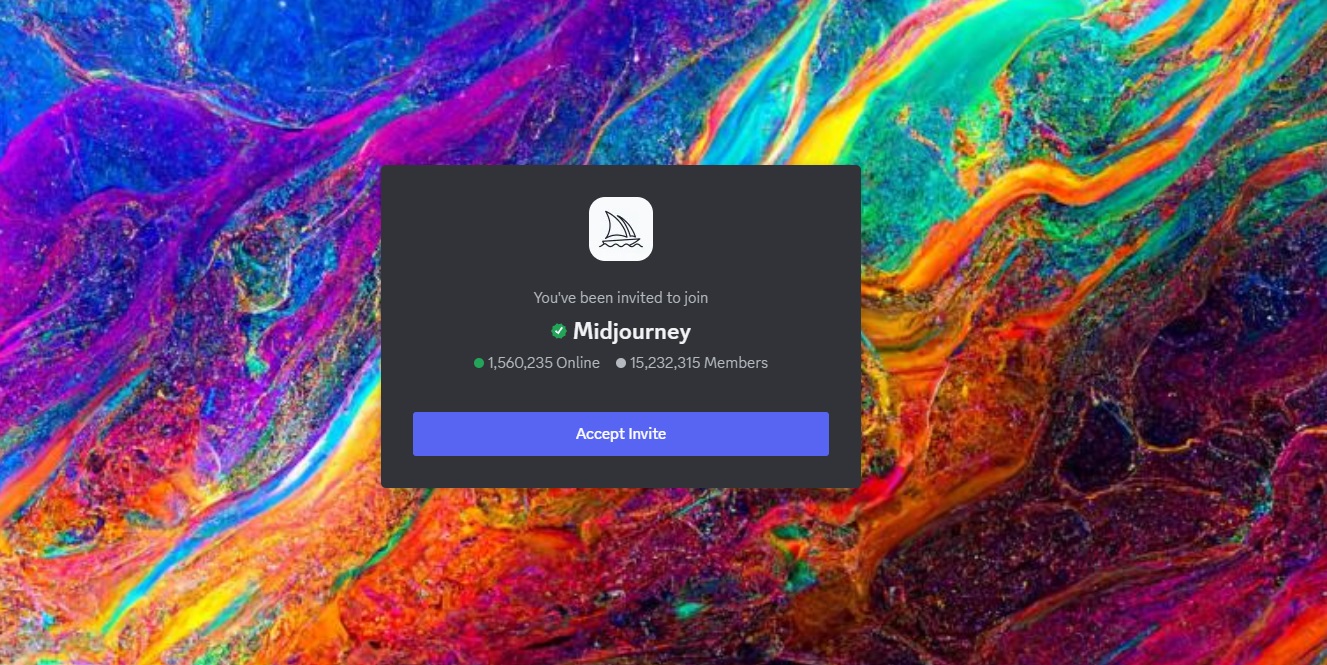Click colorful background below the invite card
Viewport: 1327px width, 665px height.
coord(620,580)
